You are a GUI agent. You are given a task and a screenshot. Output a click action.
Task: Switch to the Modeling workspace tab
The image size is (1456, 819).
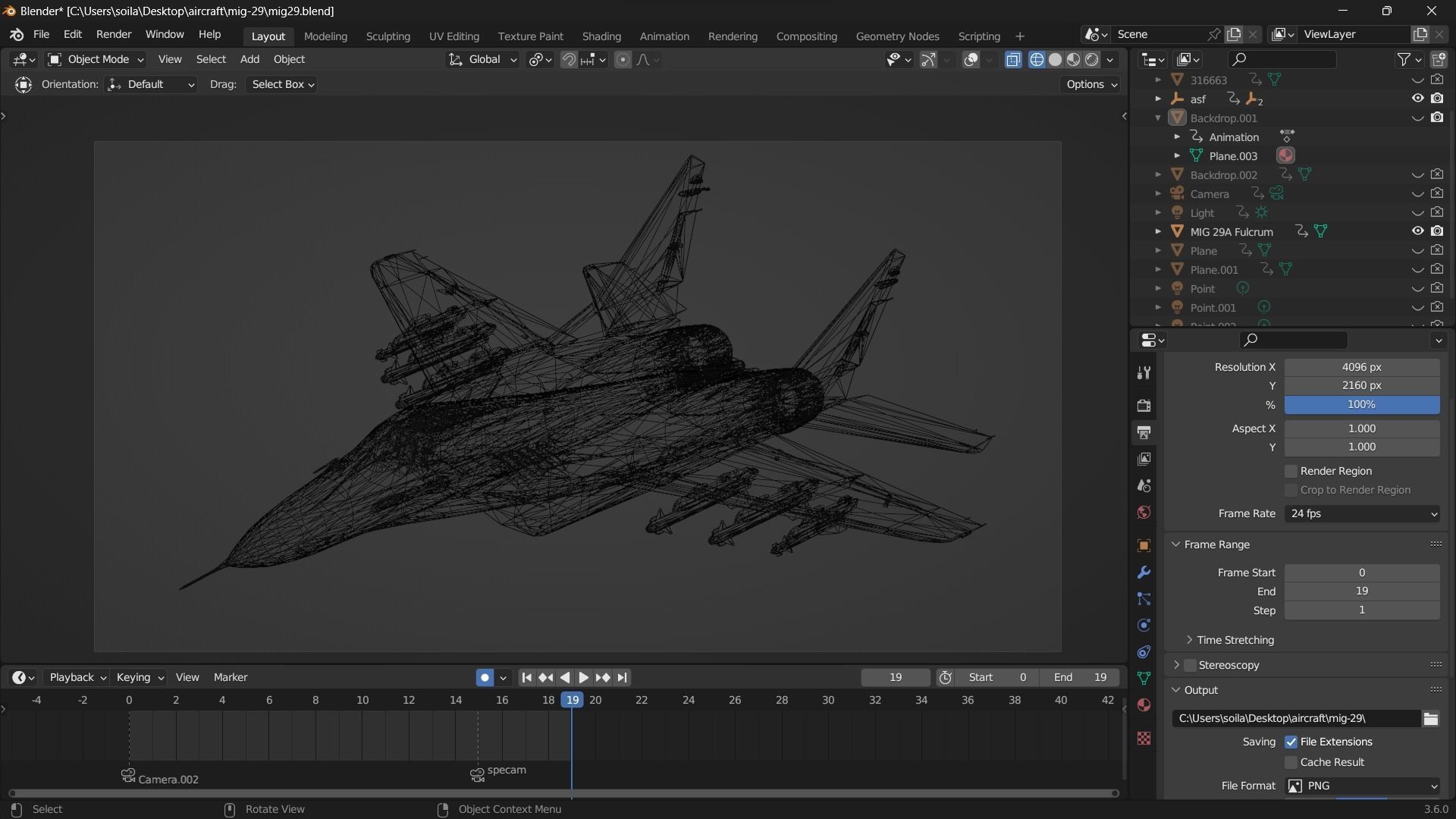point(325,36)
